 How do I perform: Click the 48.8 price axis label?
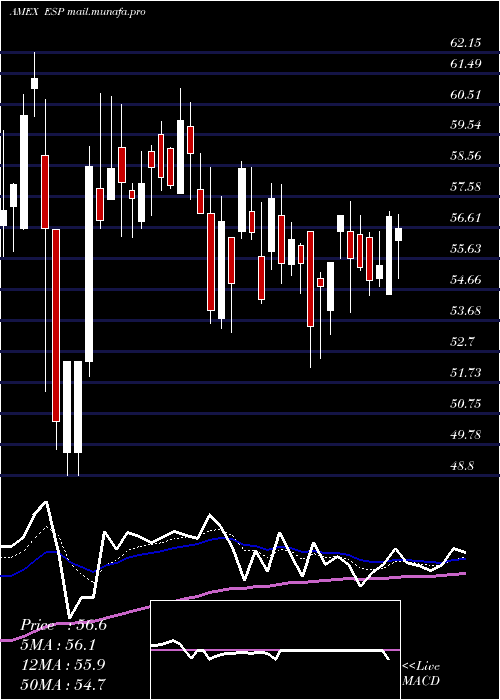point(462,466)
